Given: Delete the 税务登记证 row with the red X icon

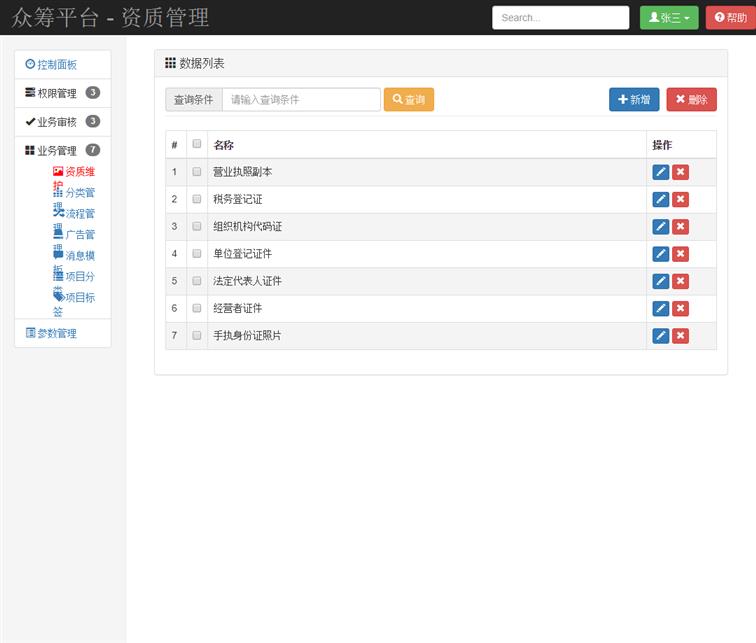Looking at the screenshot, I should tap(680, 199).
